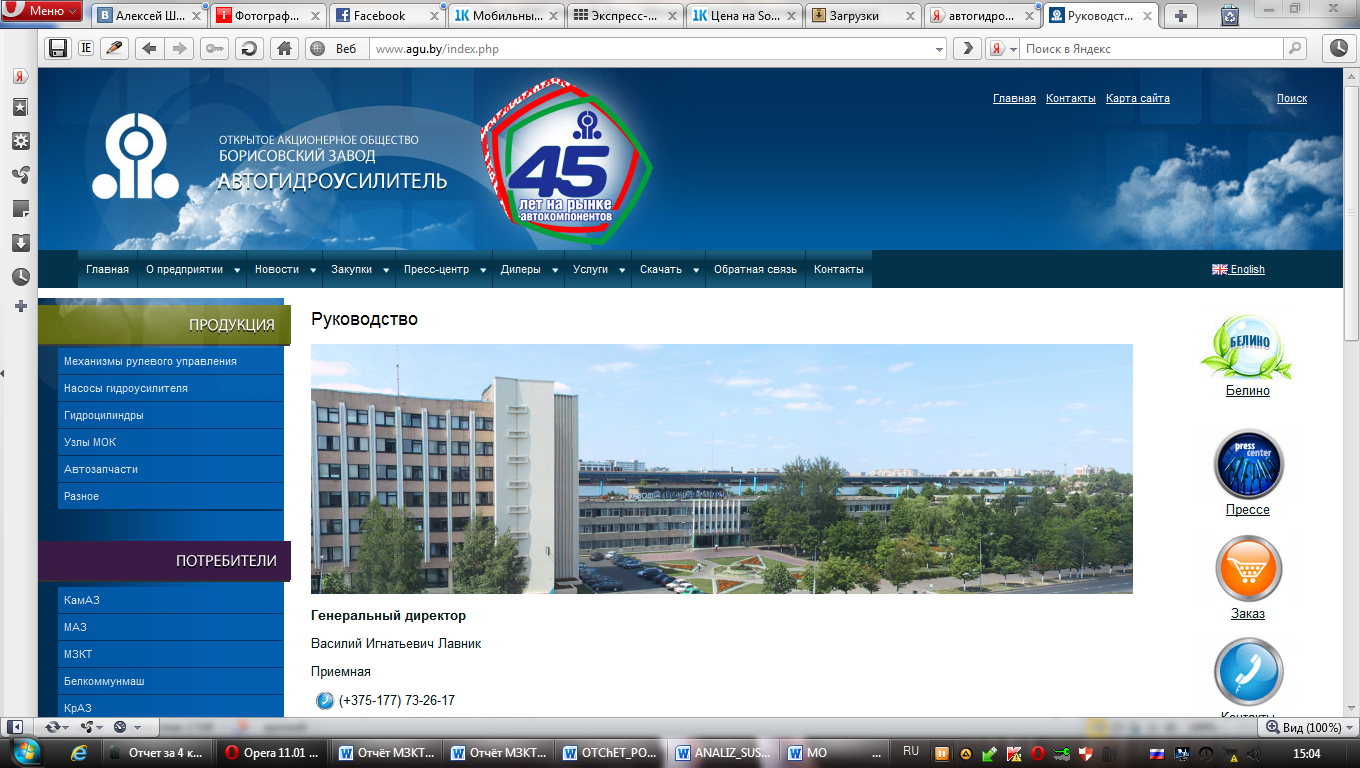Open the Вид (100%) zoom control
Viewport: 1360px width, 768px height.
[1309, 727]
